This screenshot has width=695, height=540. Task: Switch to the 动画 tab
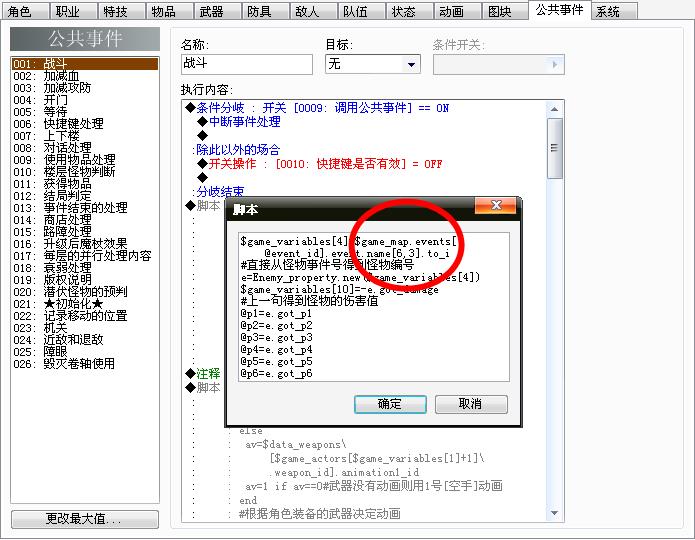coord(458,11)
